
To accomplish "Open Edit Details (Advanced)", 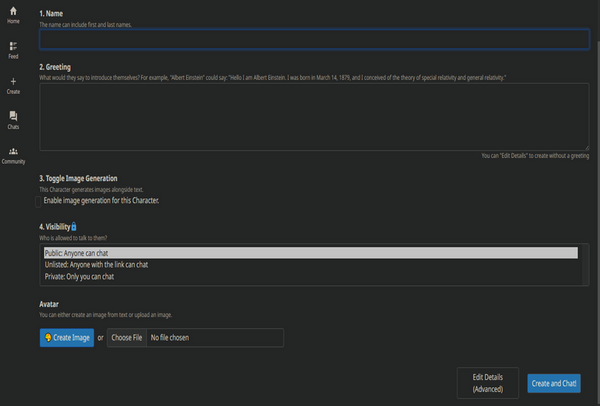I will [487, 382].
